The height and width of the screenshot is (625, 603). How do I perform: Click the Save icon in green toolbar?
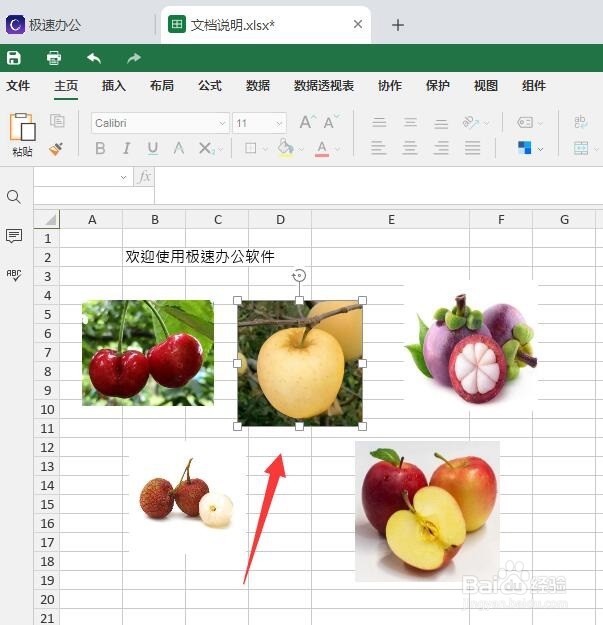[x=14, y=58]
